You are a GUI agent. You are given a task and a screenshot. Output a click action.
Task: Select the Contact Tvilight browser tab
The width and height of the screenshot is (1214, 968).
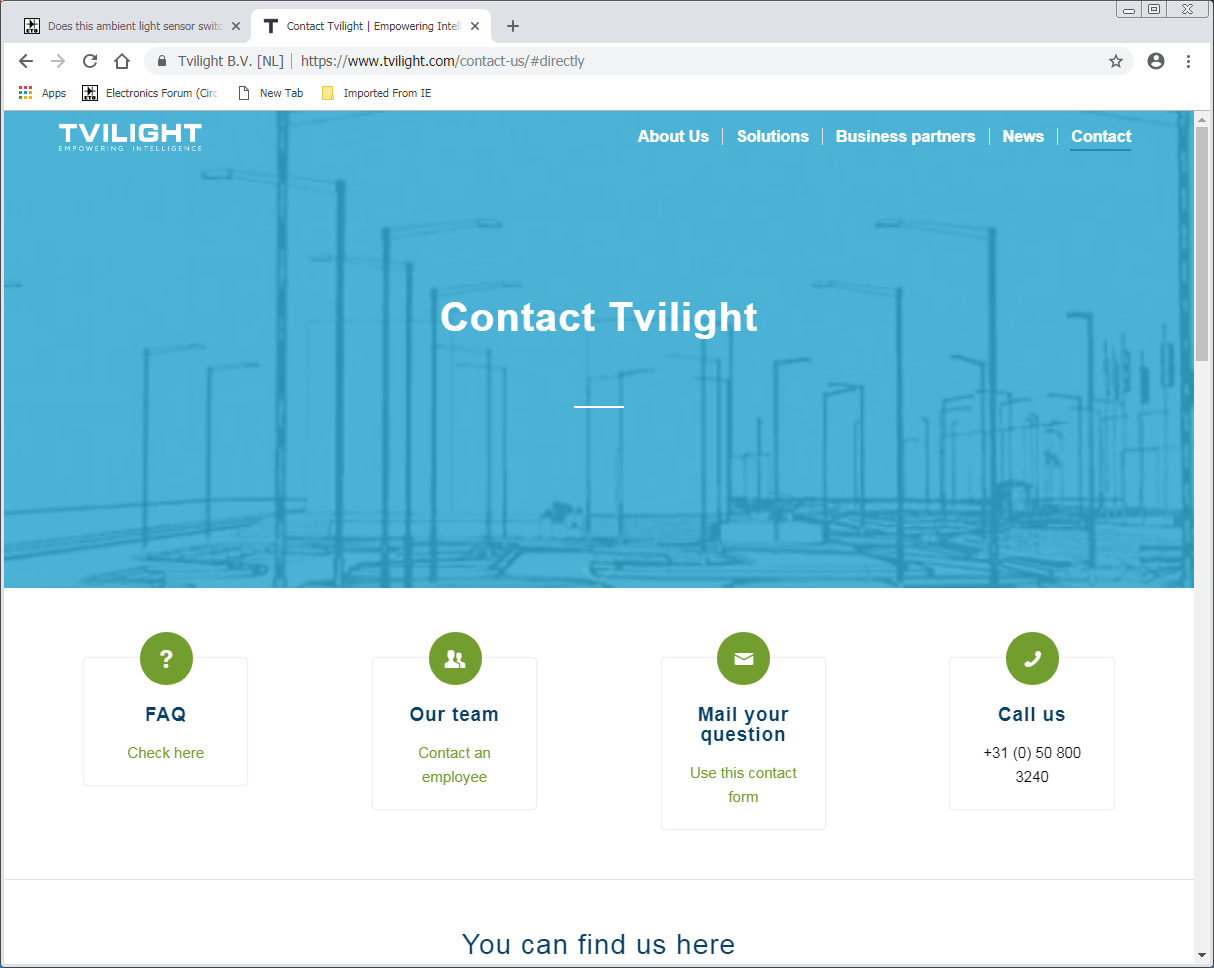[370, 26]
